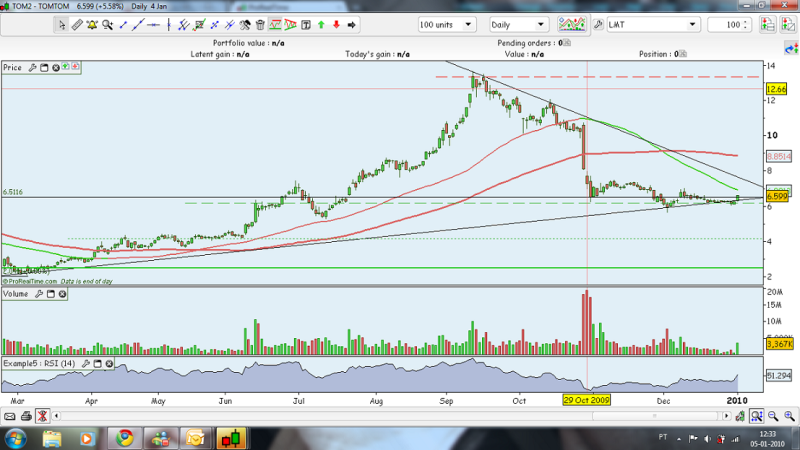Select the dotted blue segment tool

click(x=214, y=24)
